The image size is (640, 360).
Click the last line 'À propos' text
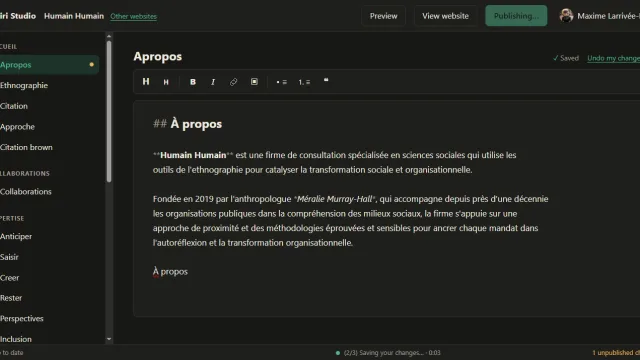coord(170,271)
